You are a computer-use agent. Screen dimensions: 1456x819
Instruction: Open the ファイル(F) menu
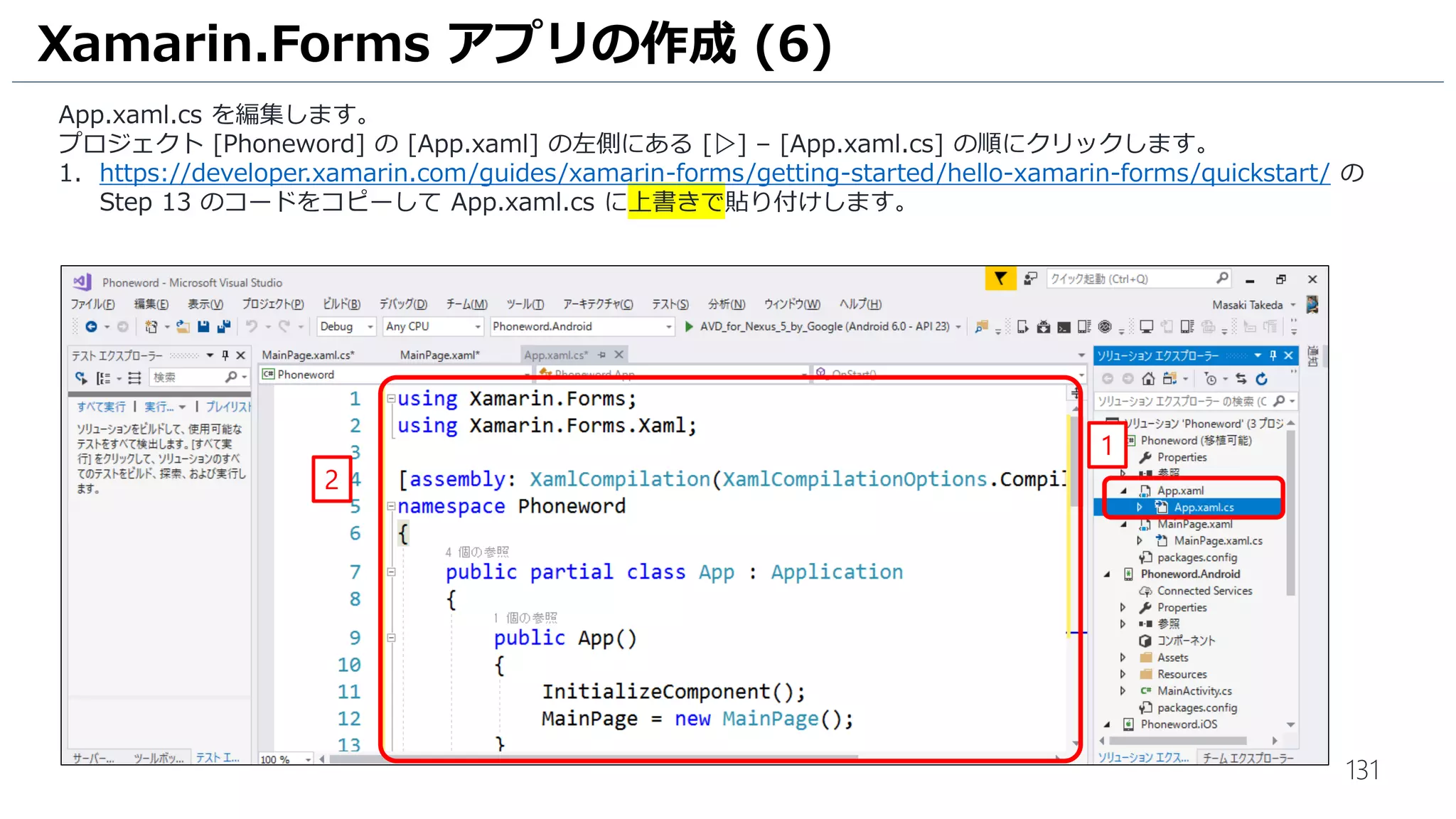point(92,304)
